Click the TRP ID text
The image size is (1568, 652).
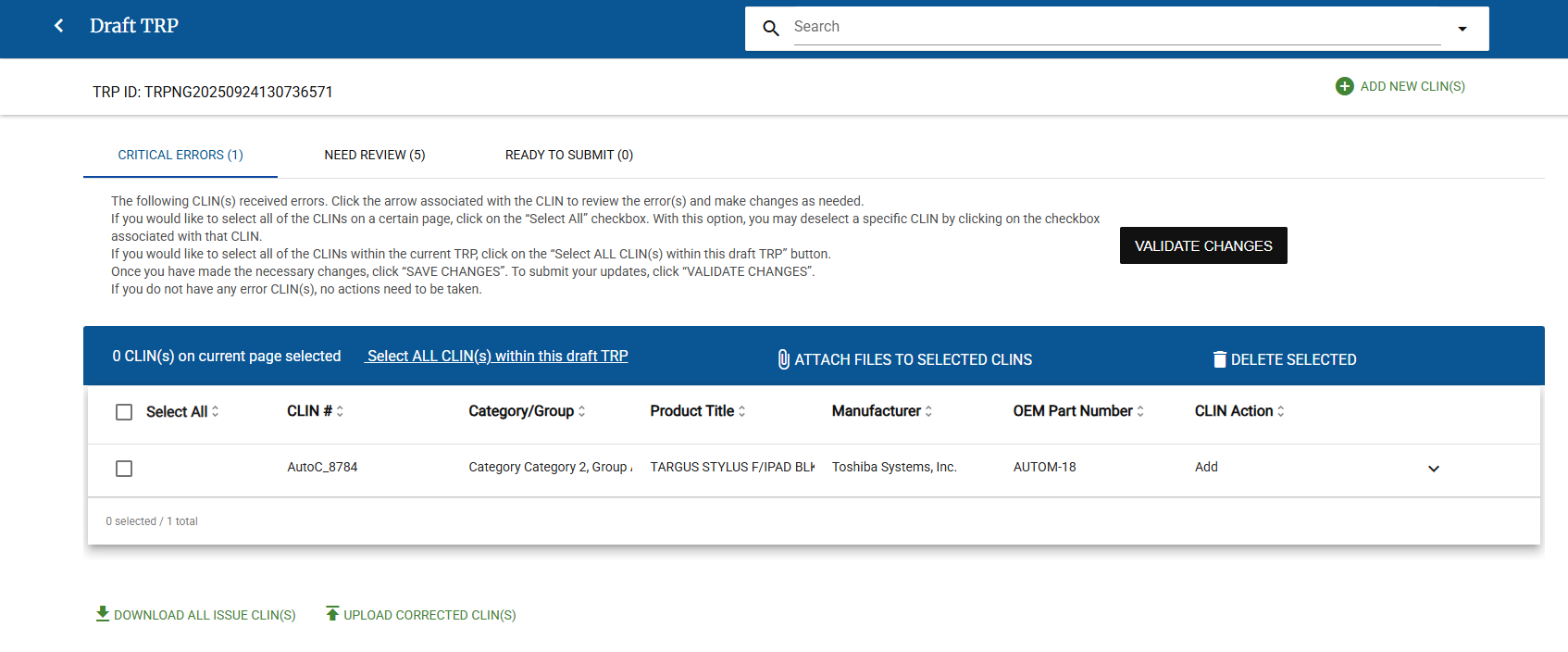[x=213, y=92]
